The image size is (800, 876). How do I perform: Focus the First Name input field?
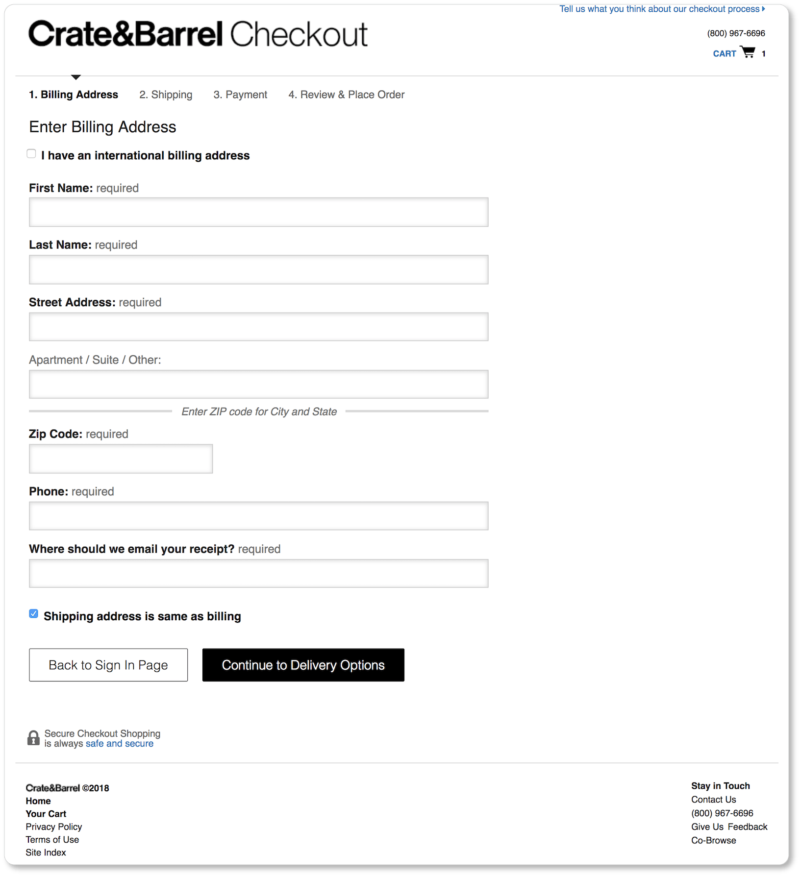[258, 212]
